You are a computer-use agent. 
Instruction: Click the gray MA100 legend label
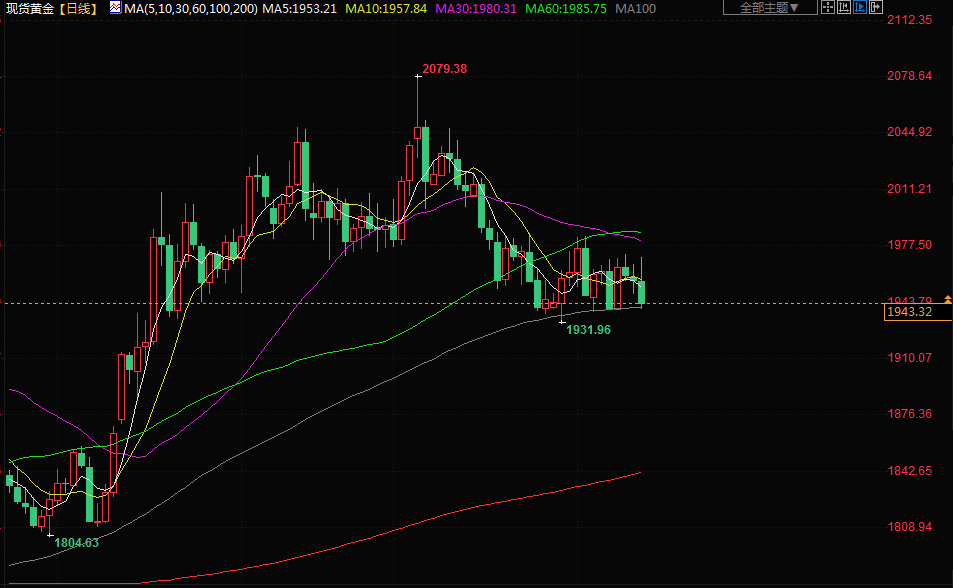(636, 8)
